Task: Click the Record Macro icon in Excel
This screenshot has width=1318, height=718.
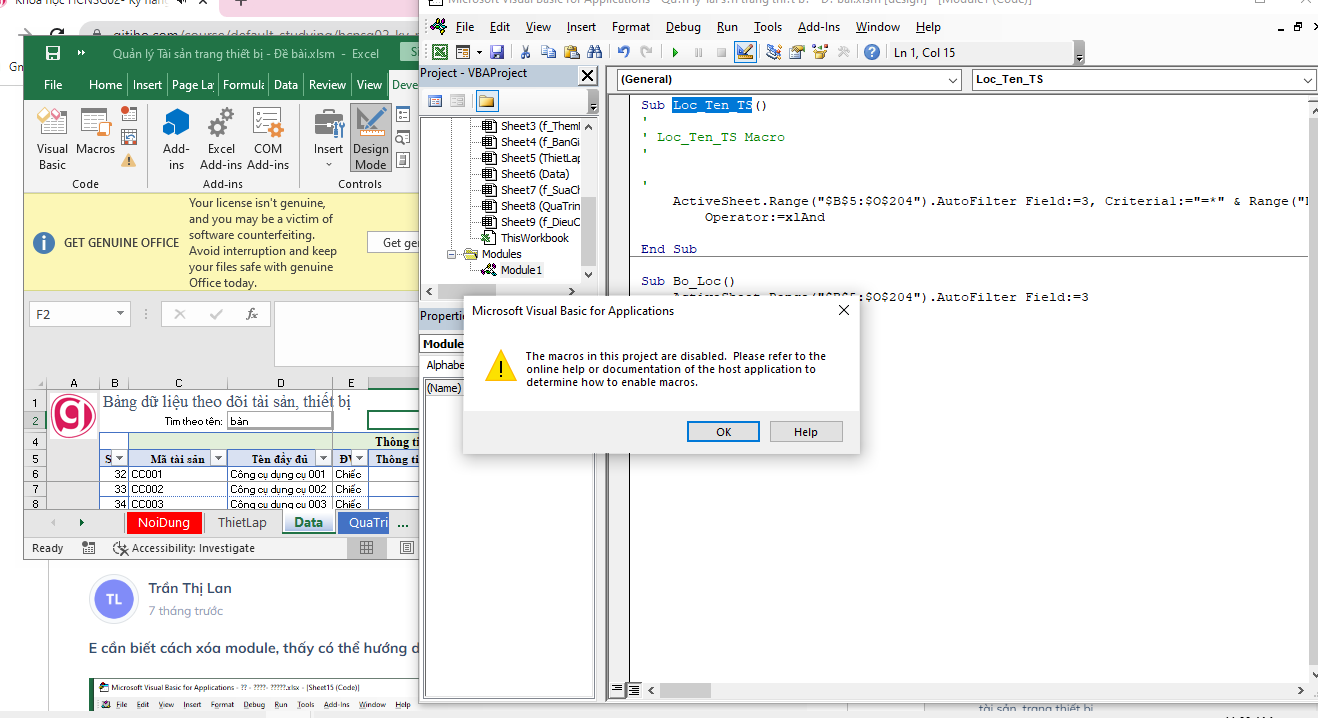Action: coord(129,114)
